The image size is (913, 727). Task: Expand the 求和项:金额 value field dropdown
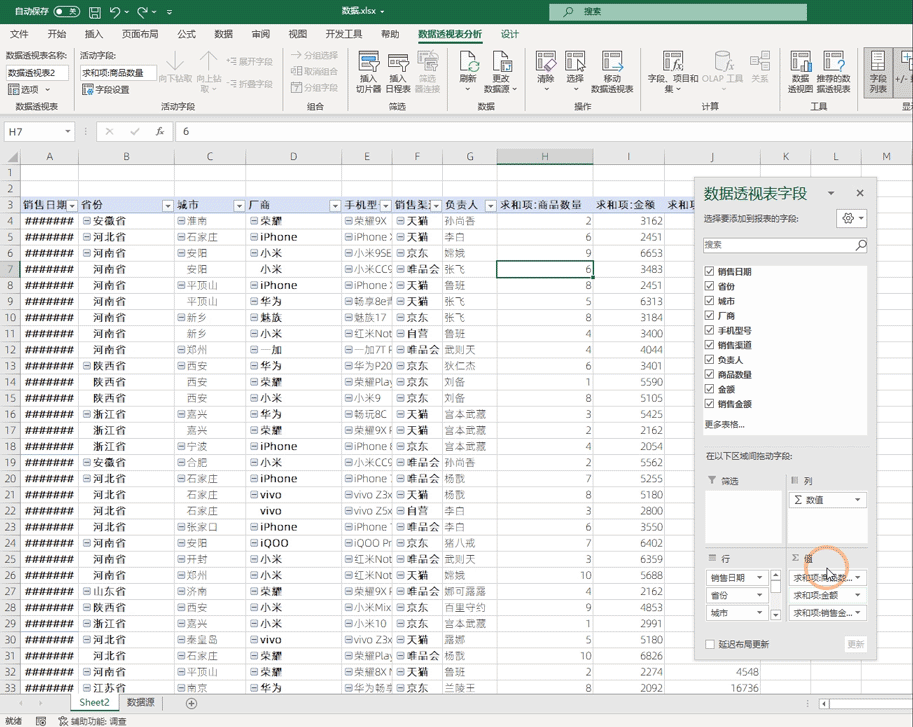pos(858,595)
